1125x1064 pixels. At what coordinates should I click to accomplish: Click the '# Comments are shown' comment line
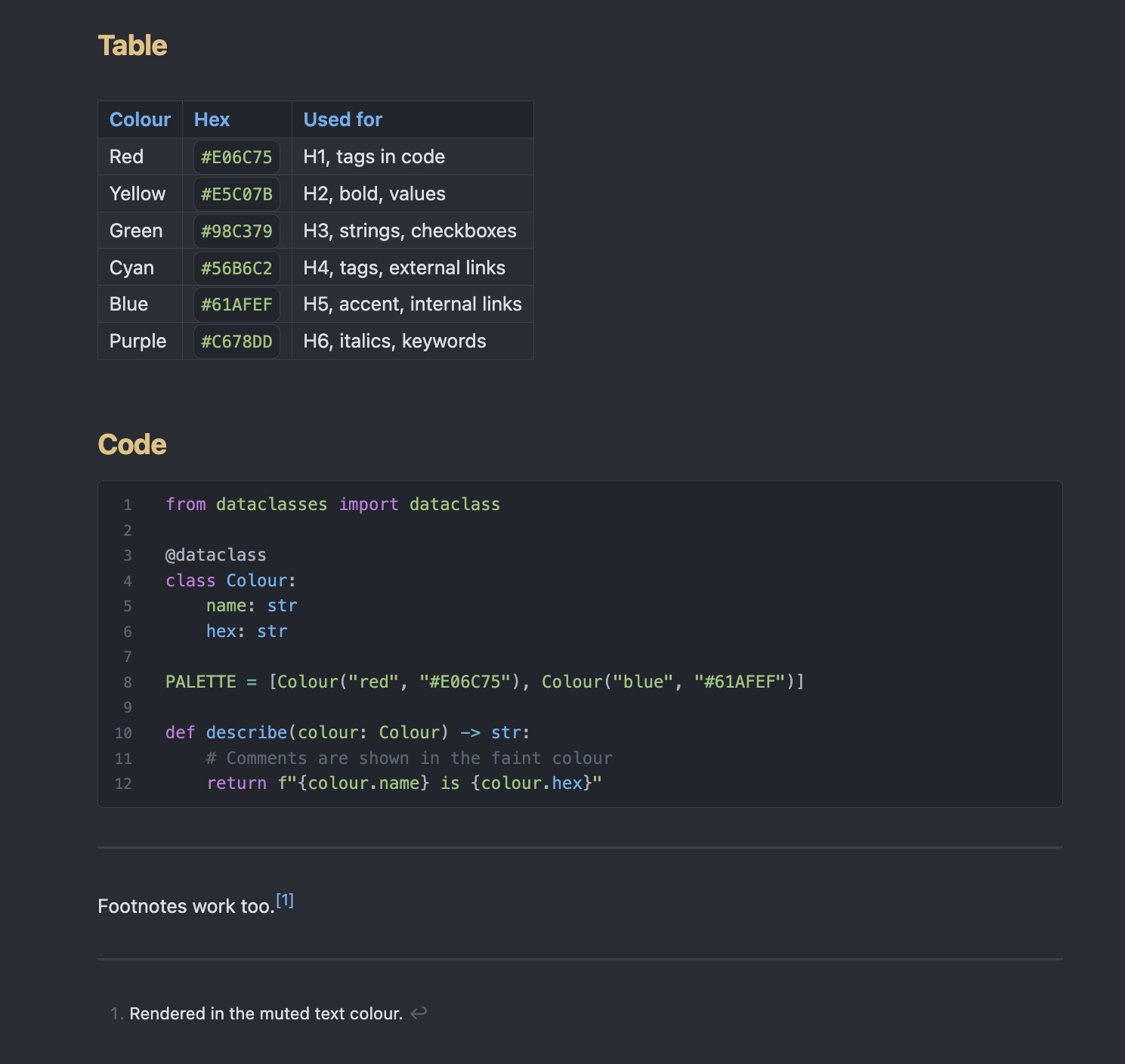[x=409, y=758]
